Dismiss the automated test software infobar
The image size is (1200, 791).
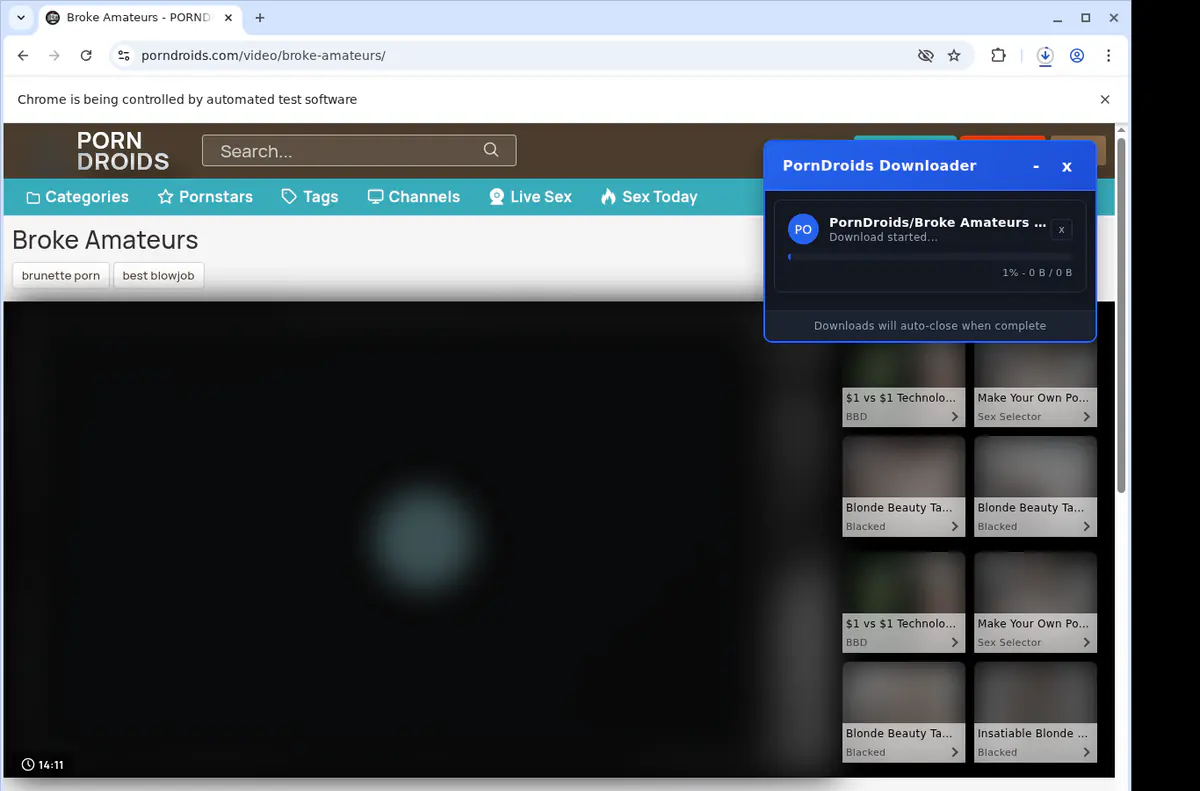click(x=1105, y=100)
